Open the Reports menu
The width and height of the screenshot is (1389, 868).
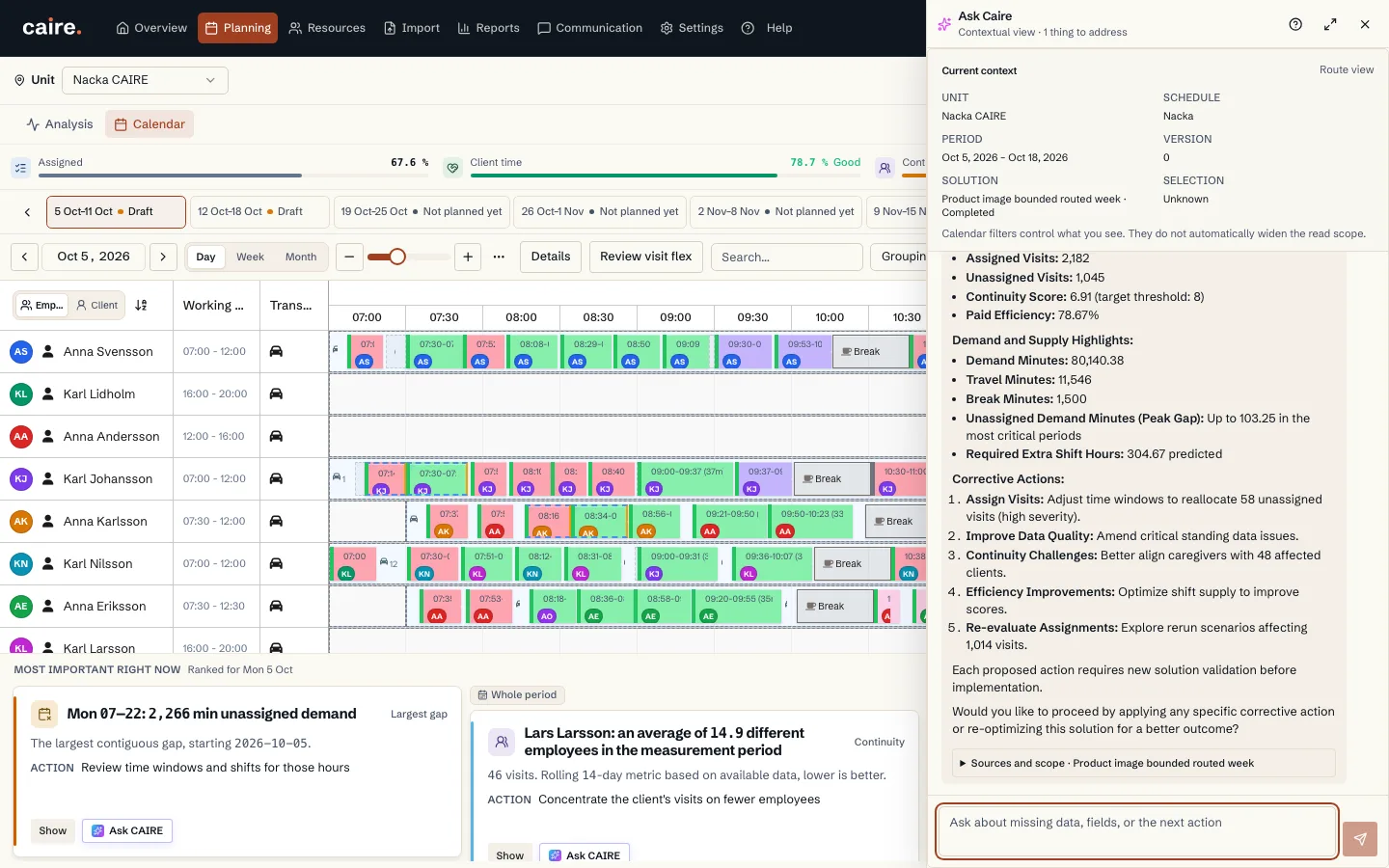tap(488, 28)
